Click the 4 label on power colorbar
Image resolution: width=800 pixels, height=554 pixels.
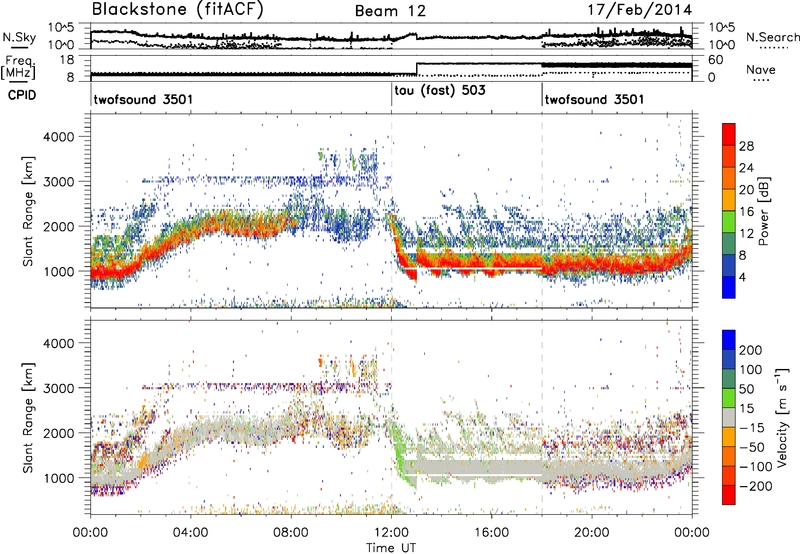[743, 277]
